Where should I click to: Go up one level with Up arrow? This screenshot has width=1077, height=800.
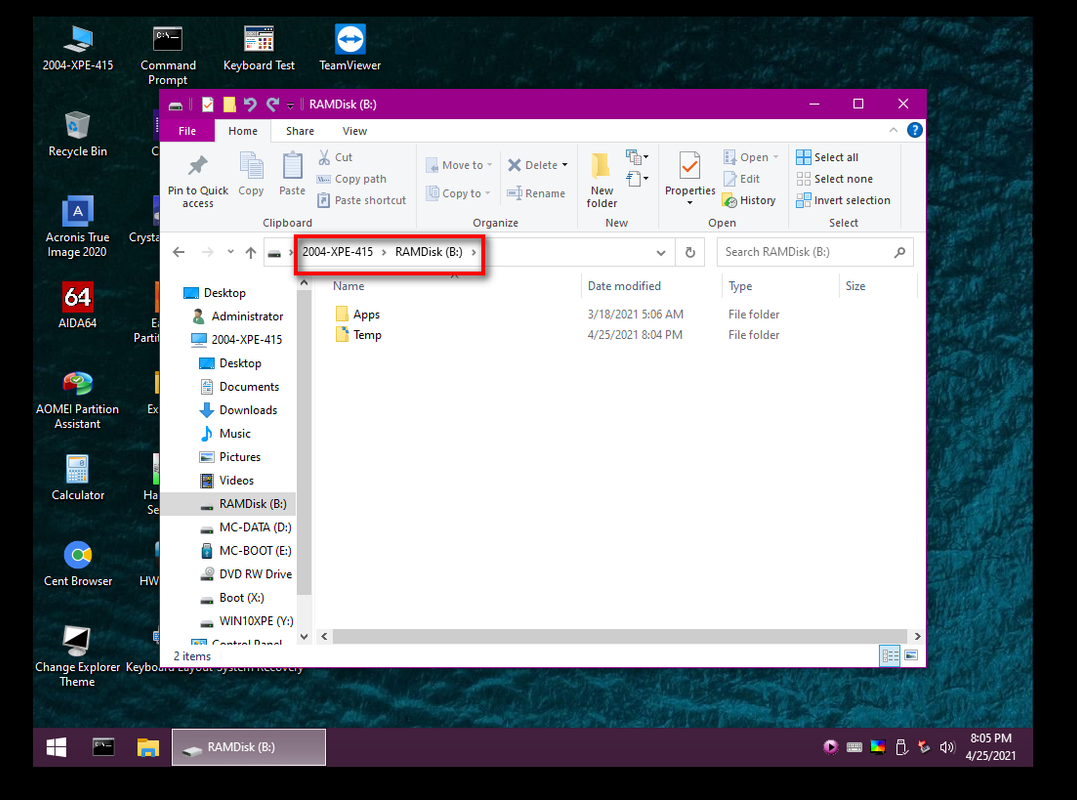[251, 253]
